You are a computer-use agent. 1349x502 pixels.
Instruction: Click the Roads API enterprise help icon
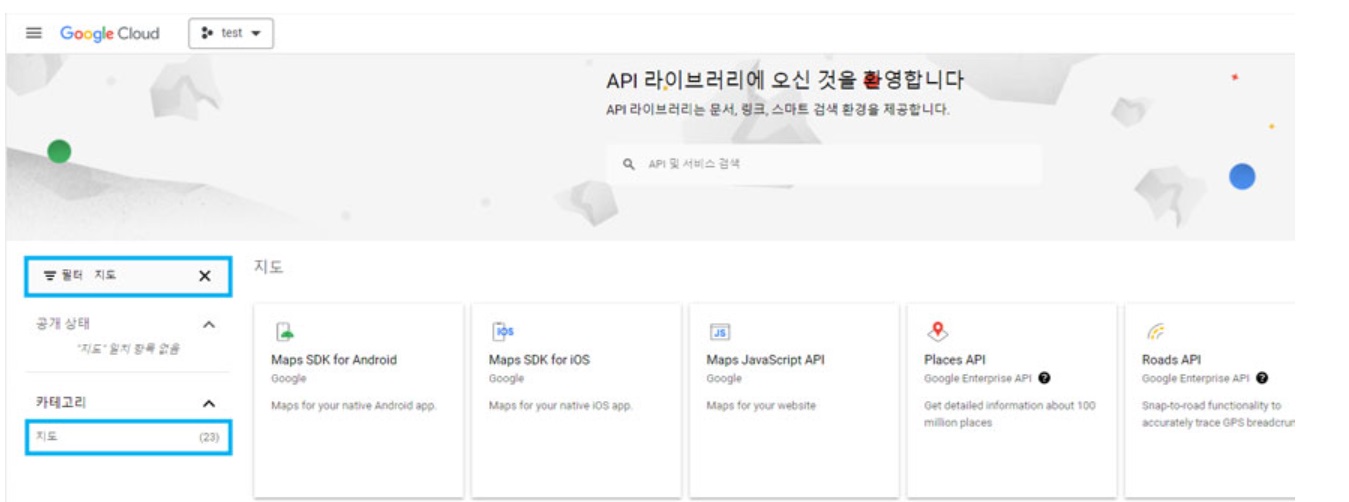(x=1262, y=378)
